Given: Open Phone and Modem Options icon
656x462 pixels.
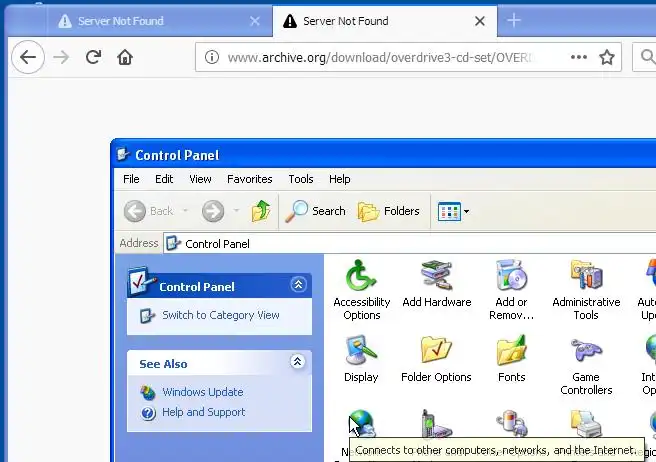Looking at the screenshot, I should (x=436, y=424).
